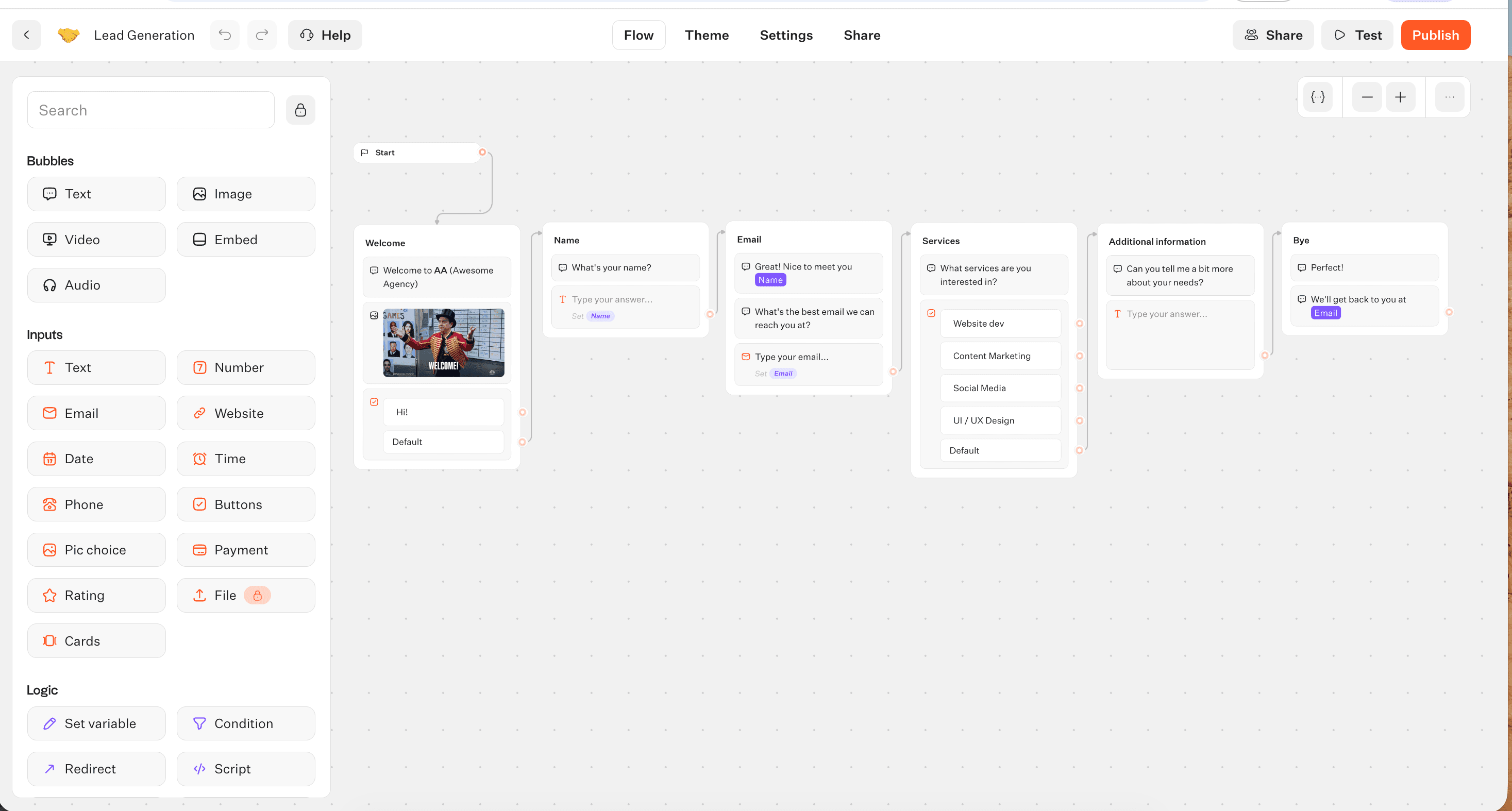
Task: Add a Video bubble block
Action: pyautogui.click(x=96, y=240)
